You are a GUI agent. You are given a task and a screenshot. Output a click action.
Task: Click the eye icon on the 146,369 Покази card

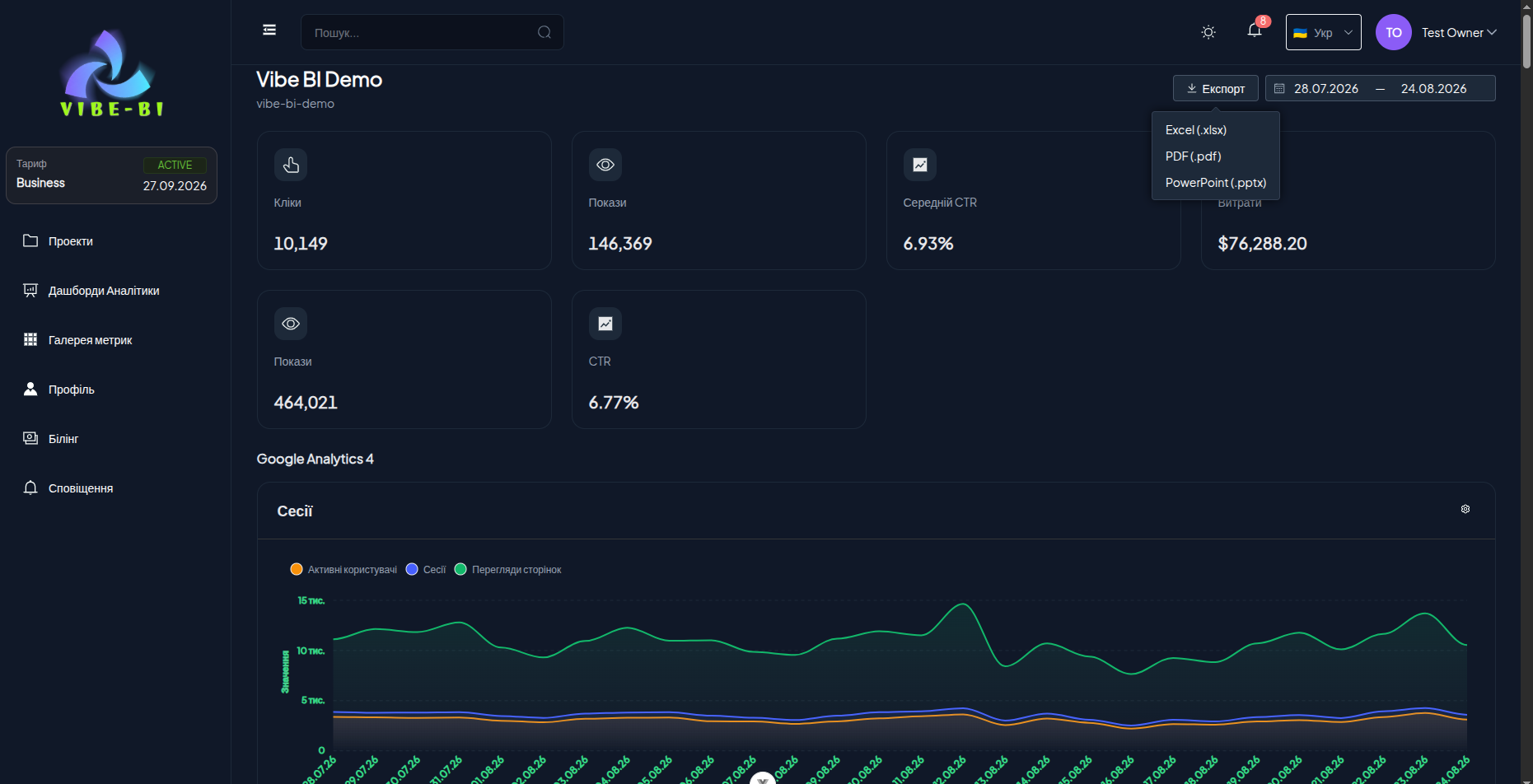click(605, 165)
